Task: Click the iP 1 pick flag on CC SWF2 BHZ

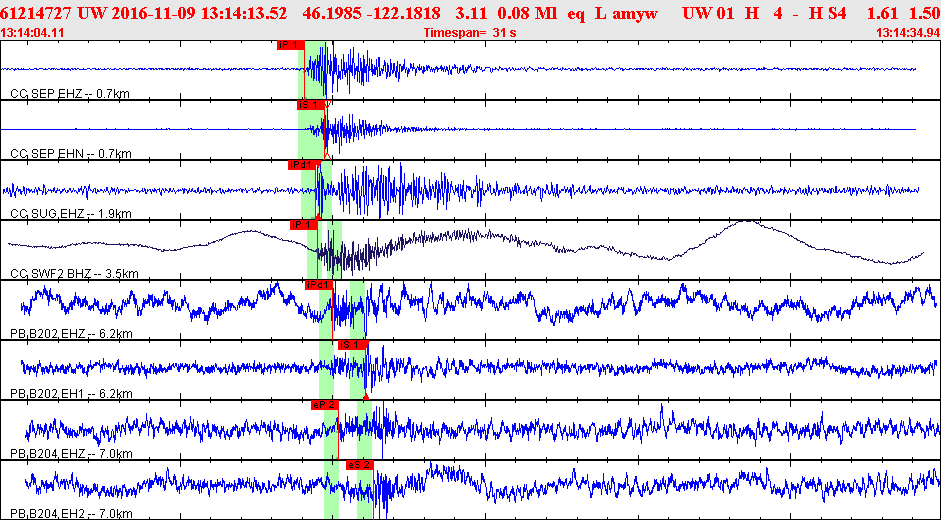Action: [x=303, y=225]
